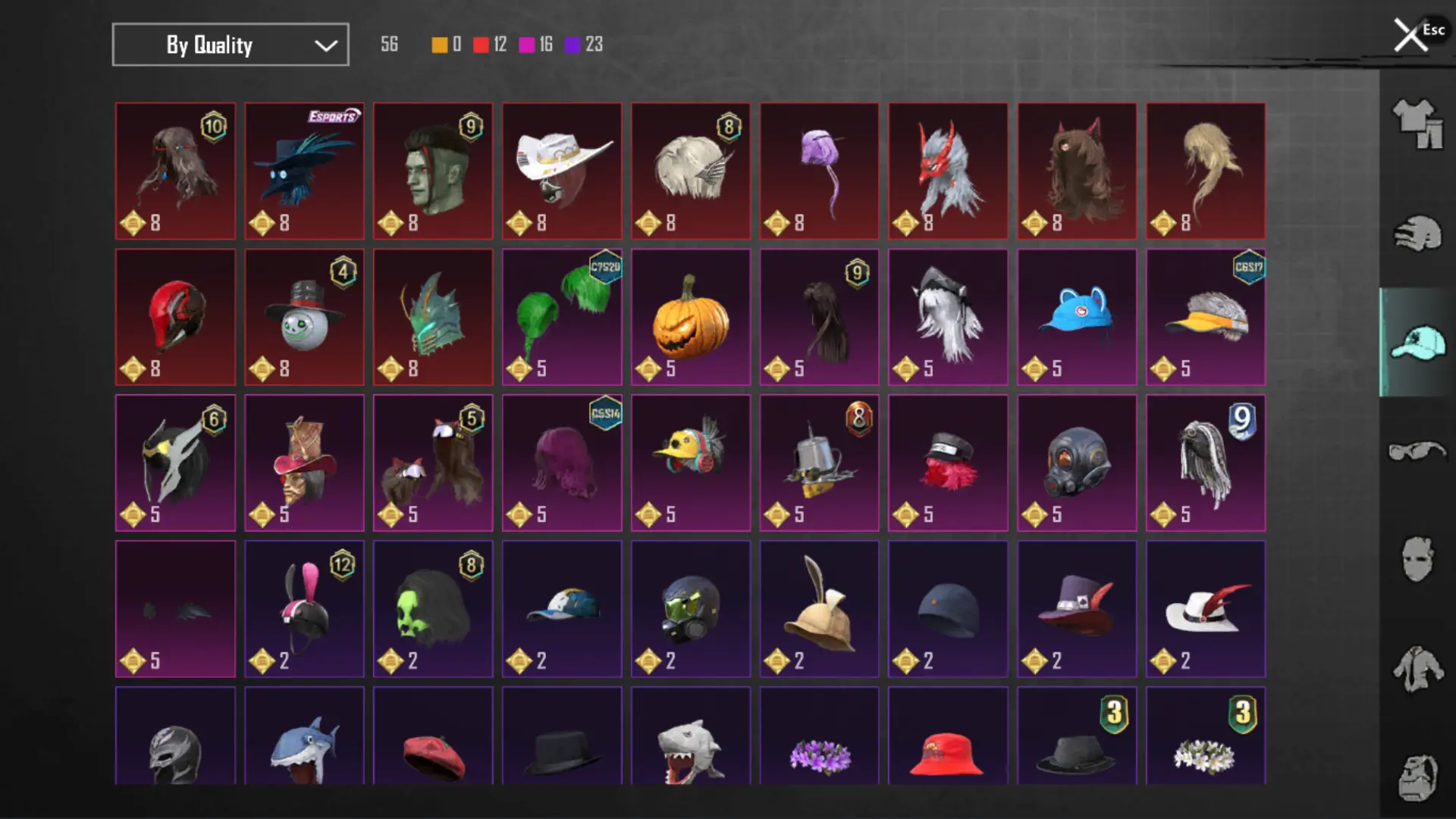Filter by purple quality count 23

pos(584,44)
